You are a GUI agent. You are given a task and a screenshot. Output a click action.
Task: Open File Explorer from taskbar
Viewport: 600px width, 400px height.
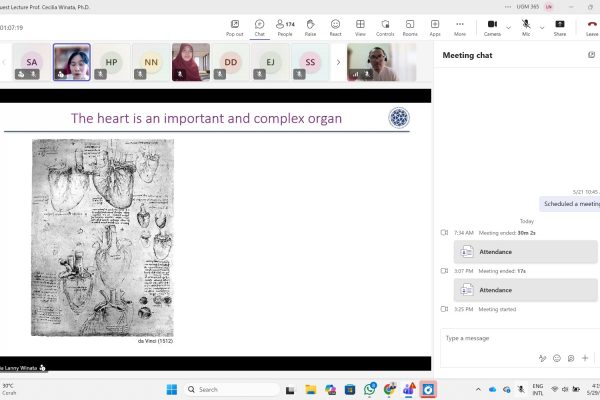pos(310,390)
